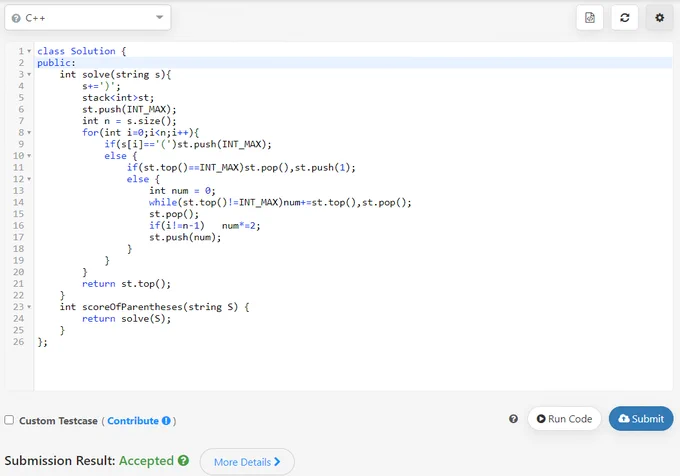Collapse the fold arrow at line 3
Viewport: 680px width, 476px height.
[x=29, y=75]
